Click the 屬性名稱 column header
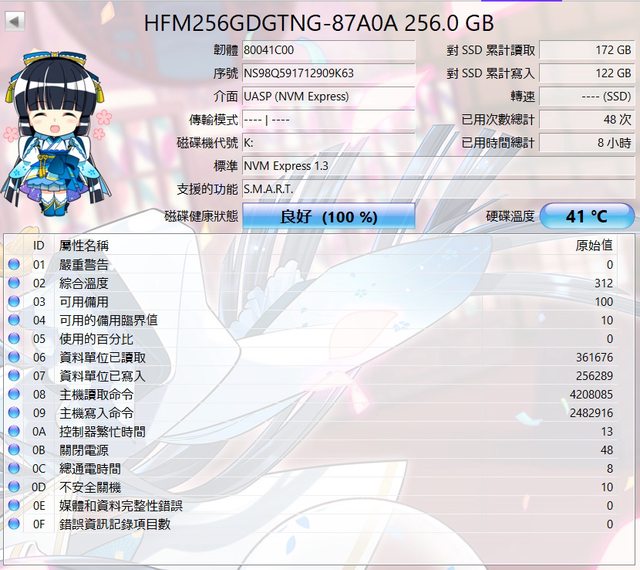Viewport: 640px width, 570px height. (x=84, y=245)
